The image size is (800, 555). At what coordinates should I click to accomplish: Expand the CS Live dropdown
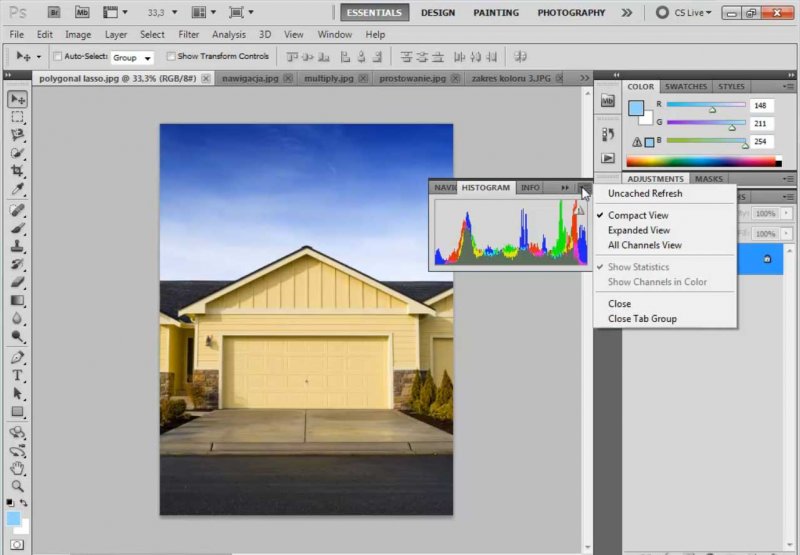click(x=688, y=13)
